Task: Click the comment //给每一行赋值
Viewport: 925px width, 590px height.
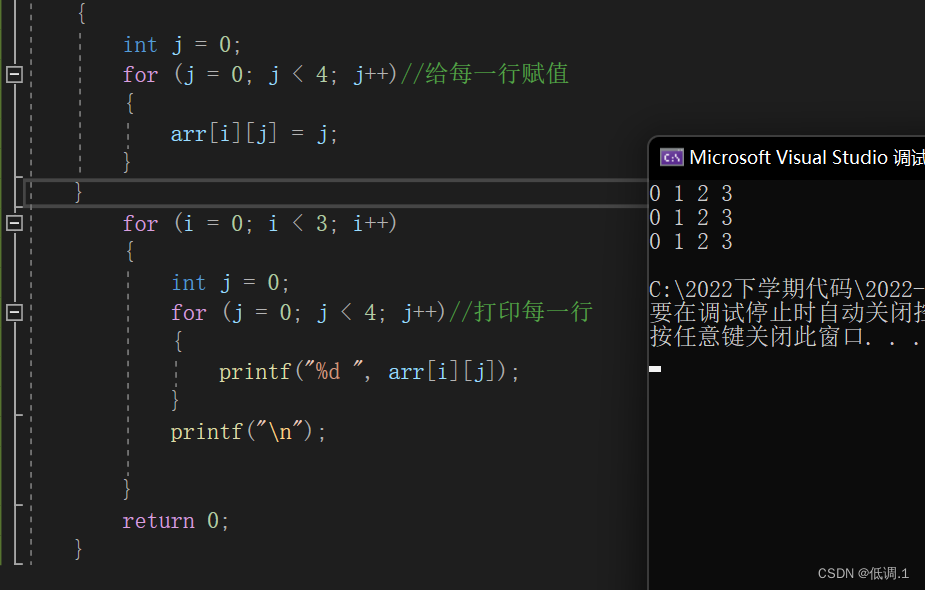Action: click(484, 74)
